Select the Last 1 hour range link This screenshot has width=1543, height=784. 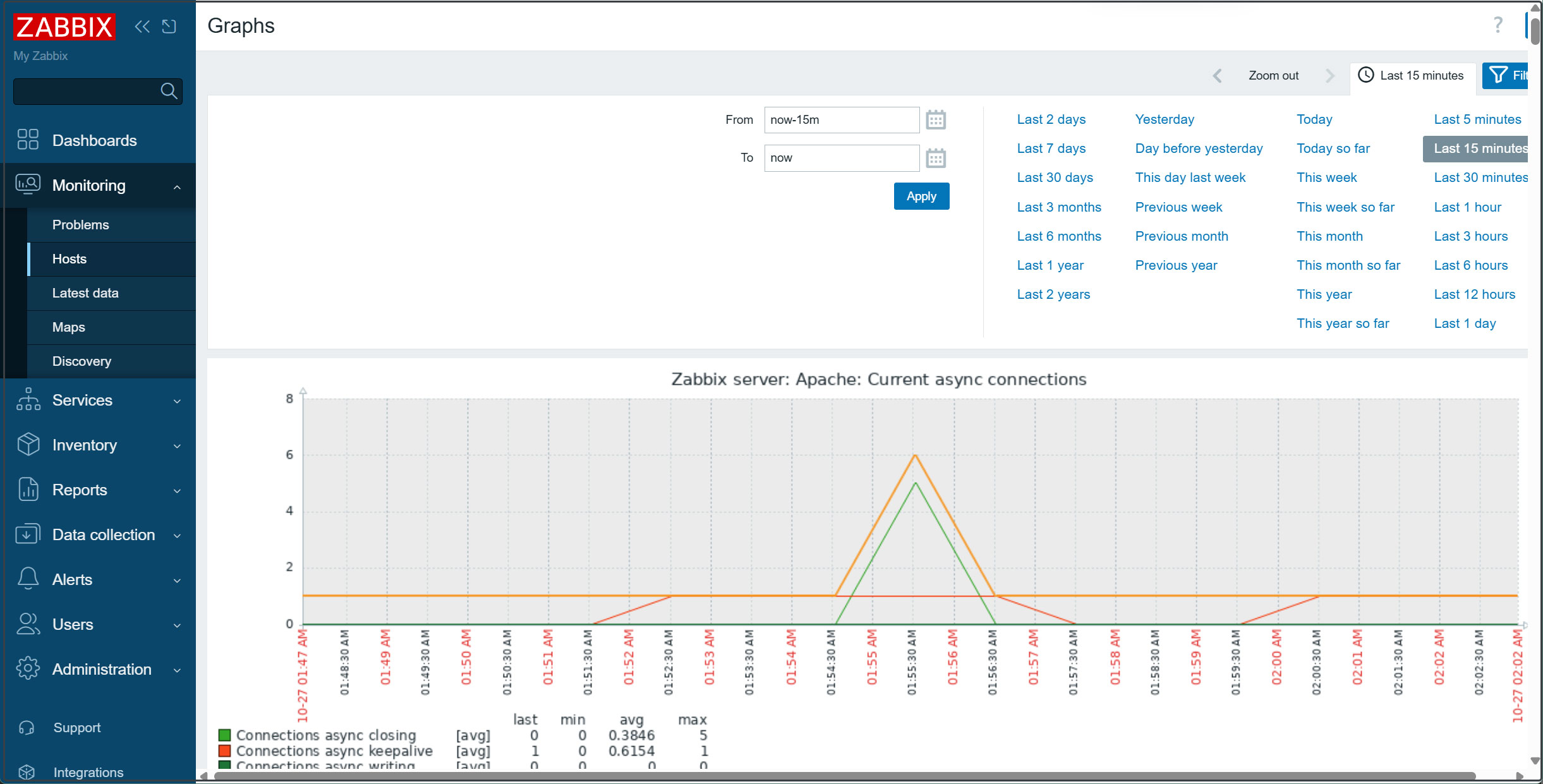pyautogui.click(x=1467, y=207)
